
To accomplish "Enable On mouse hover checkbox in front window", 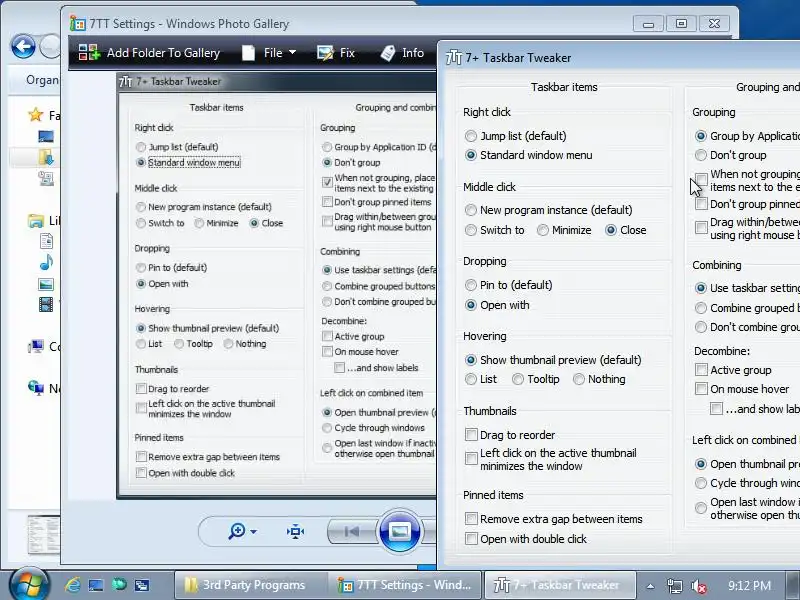I will (702, 389).
